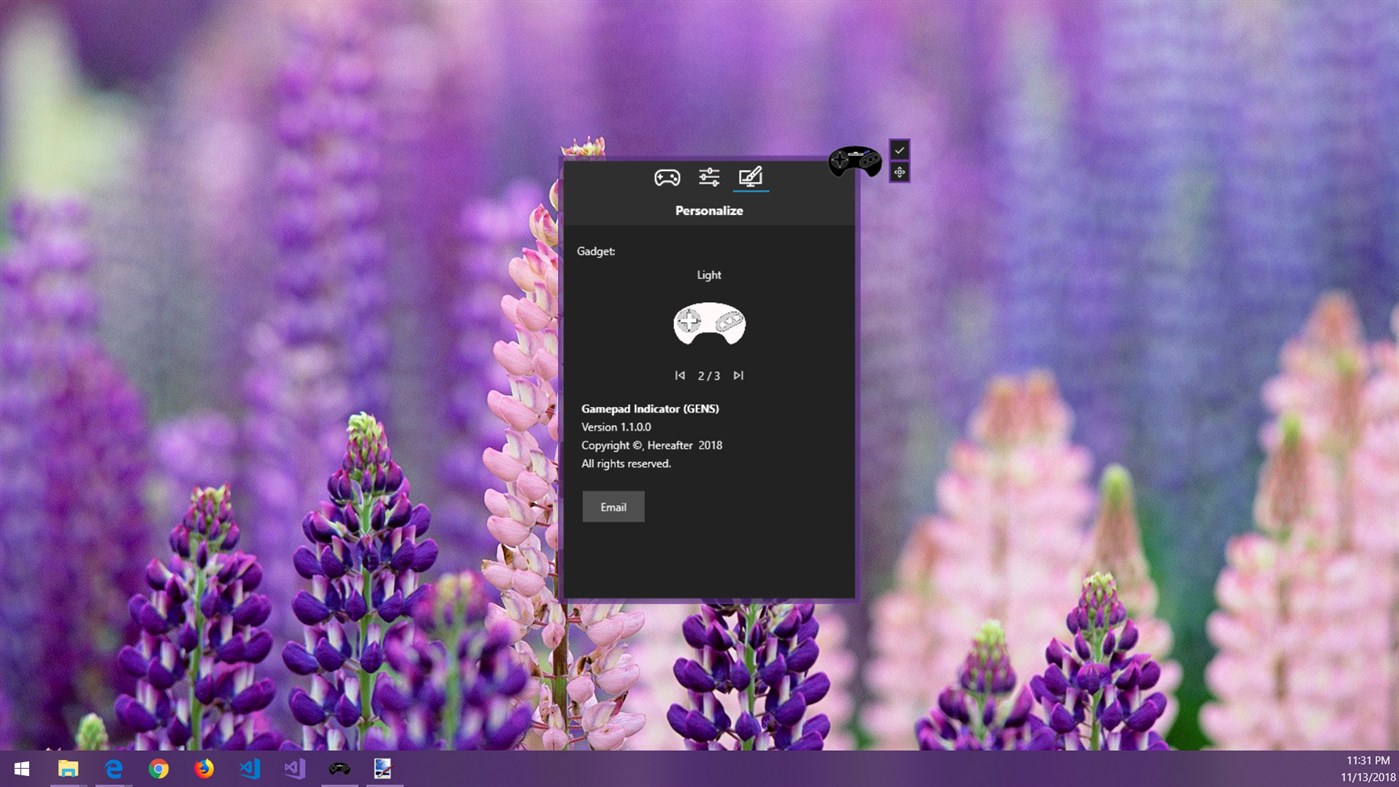The width and height of the screenshot is (1399, 787).
Task: Click the move handle icon beside the gadget
Action: click(898, 171)
